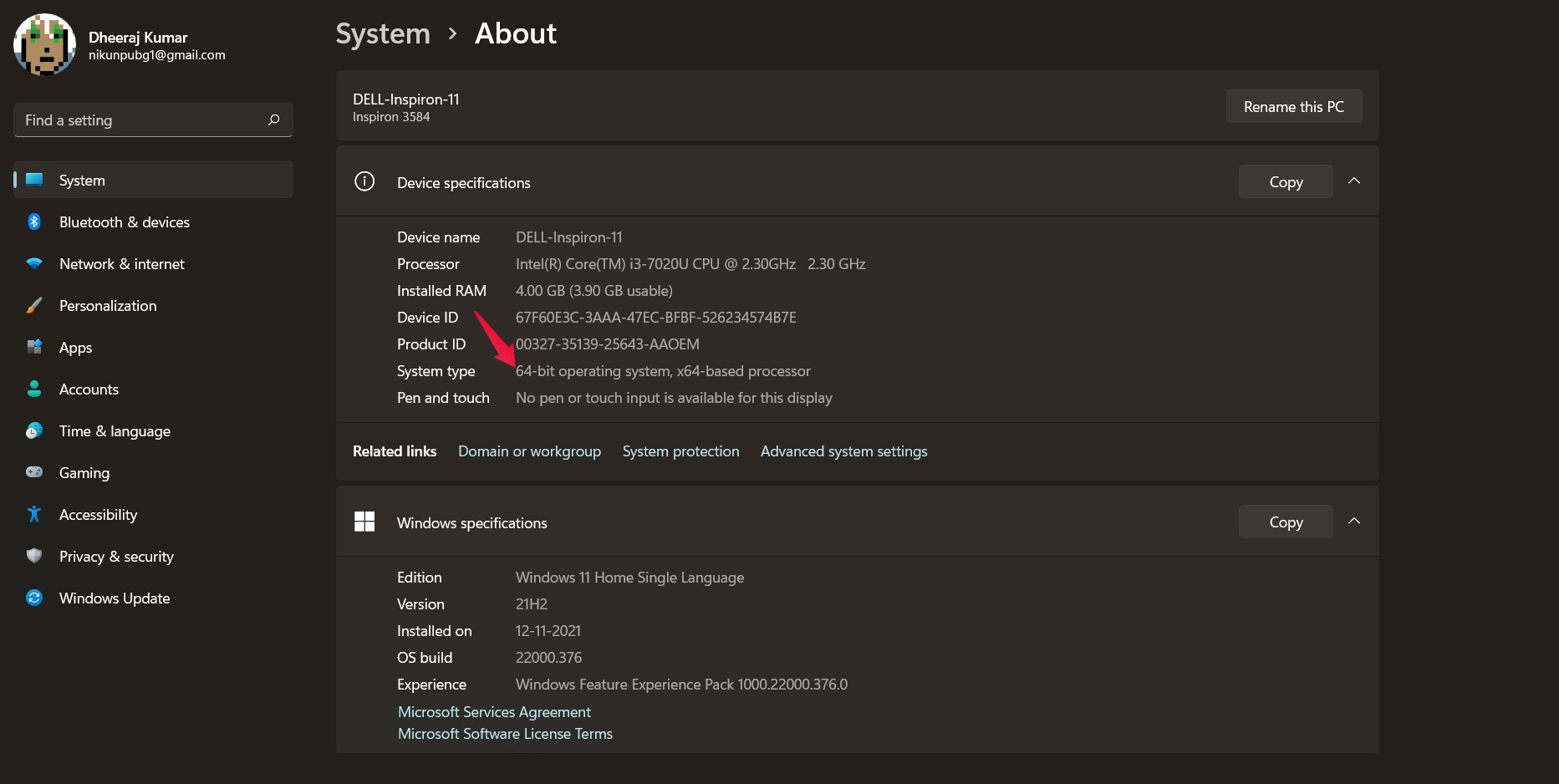
Task: Open Accessibility settings
Action: pyautogui.click(x=153, y=514)
